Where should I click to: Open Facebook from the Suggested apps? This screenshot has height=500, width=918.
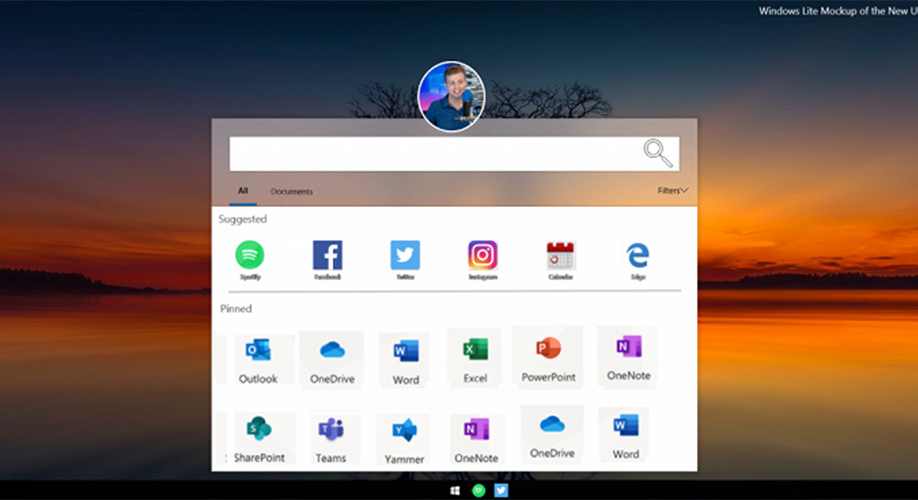coord(327,256)
